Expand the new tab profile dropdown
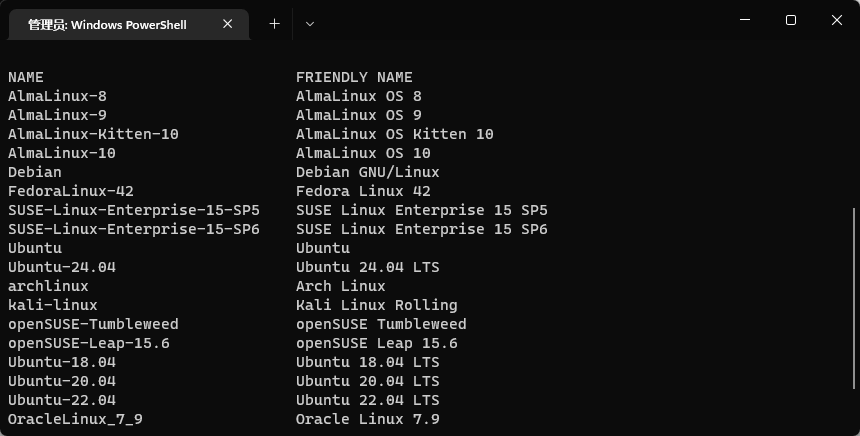860x436 pixels. point(310,24)
